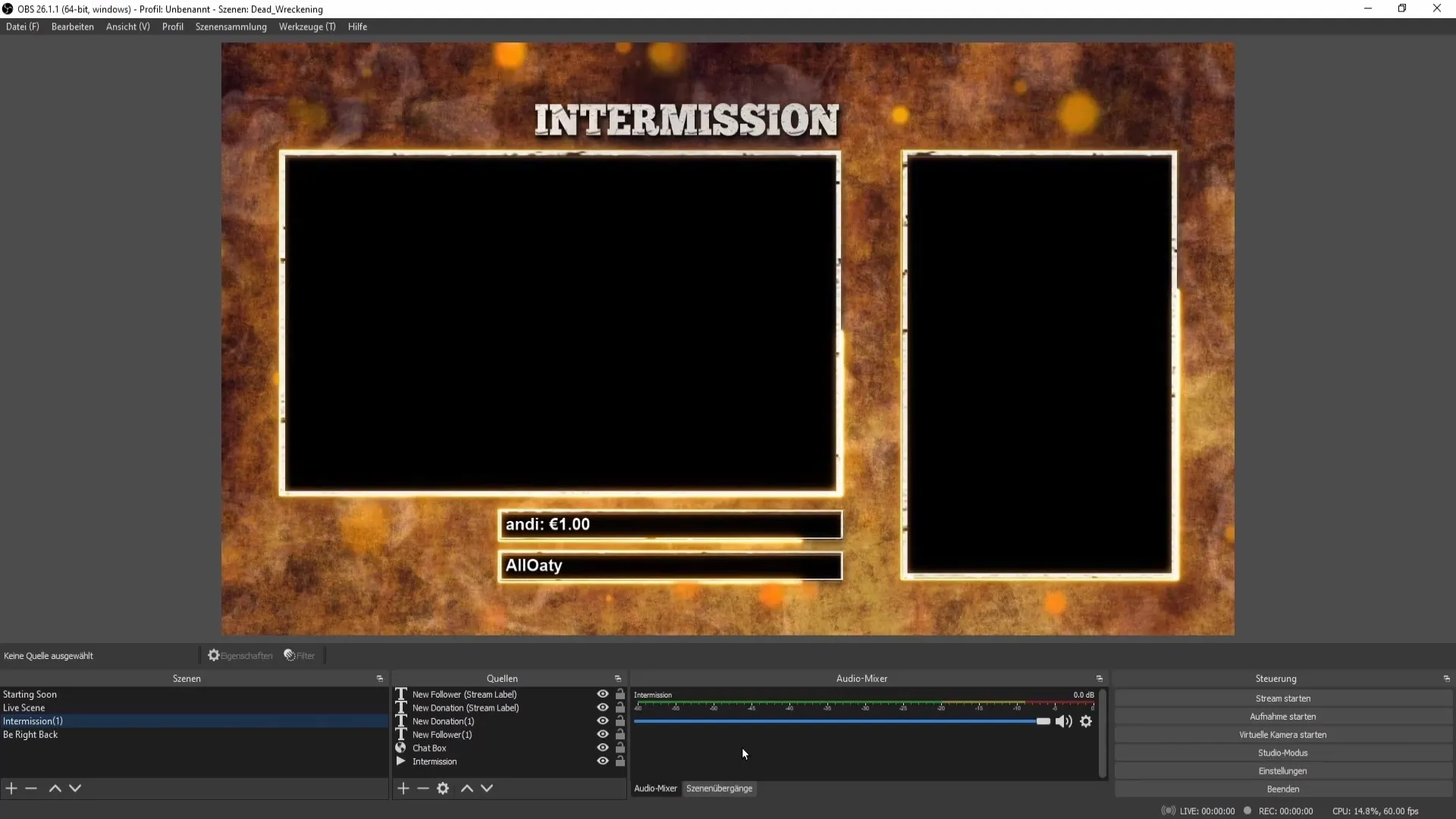Screen dimensions: 1456x819
Task: Hide New Follower (Stream Label) source
Action: [603, 695]
